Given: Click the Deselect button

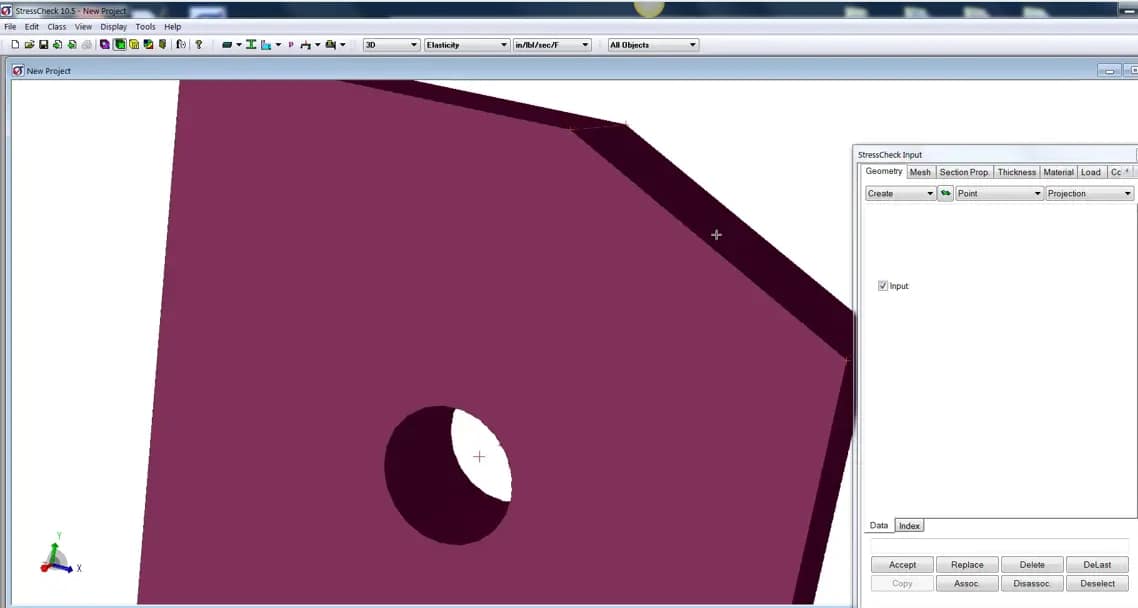Looking at the screenshot, I should tap(1097, 583).
